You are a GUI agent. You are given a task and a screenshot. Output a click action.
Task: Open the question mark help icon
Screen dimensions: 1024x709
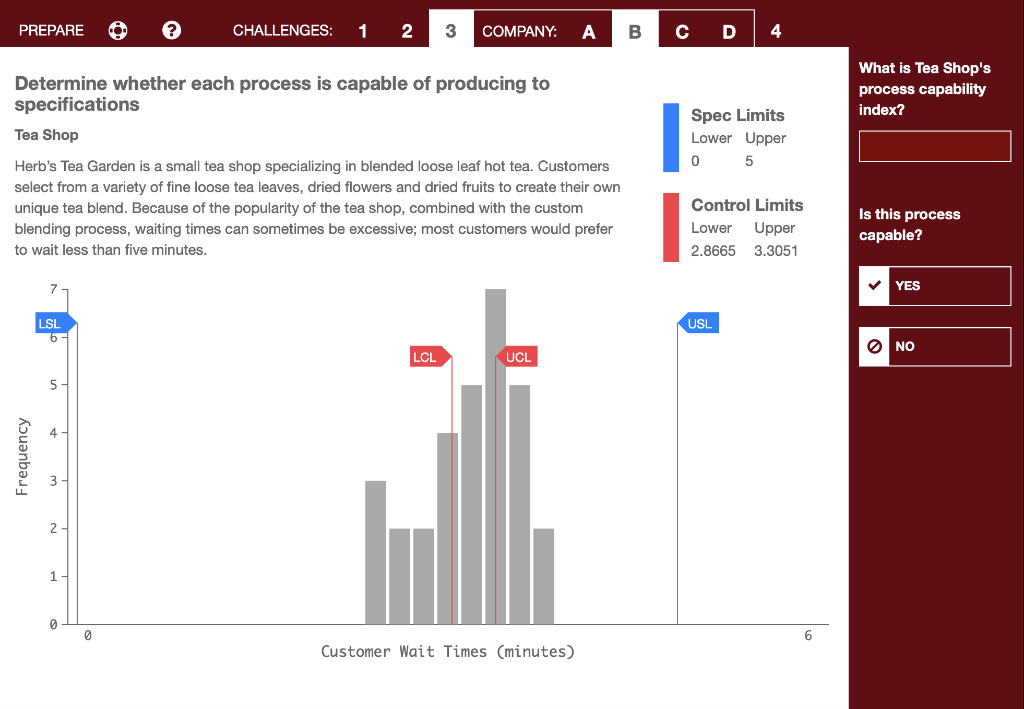coord(172,30)
